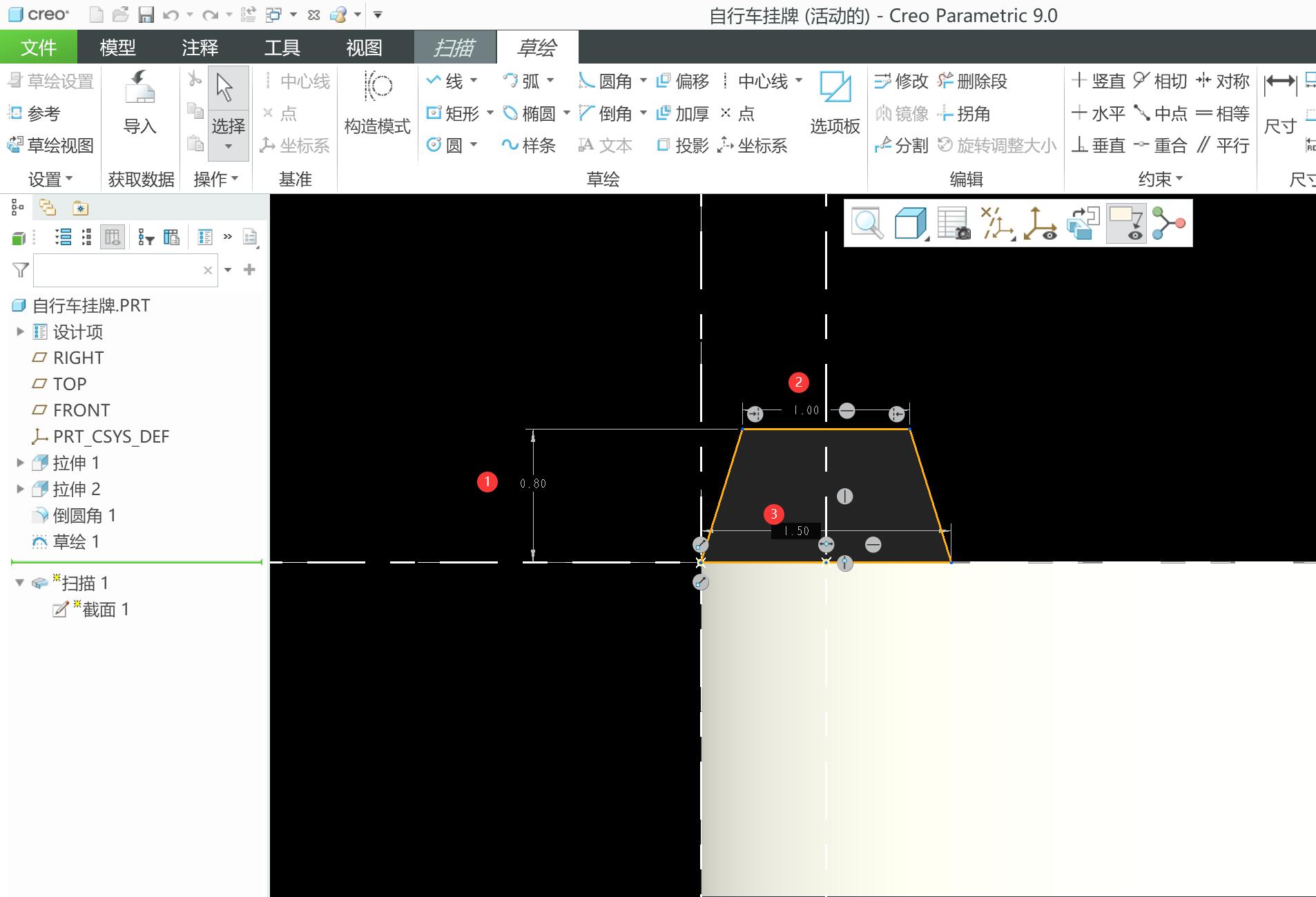The height and width of the screenshot is (897, 1316).
Task: Click the model tree search filter field
Action: pyautogui.click(x=126, y=270)
